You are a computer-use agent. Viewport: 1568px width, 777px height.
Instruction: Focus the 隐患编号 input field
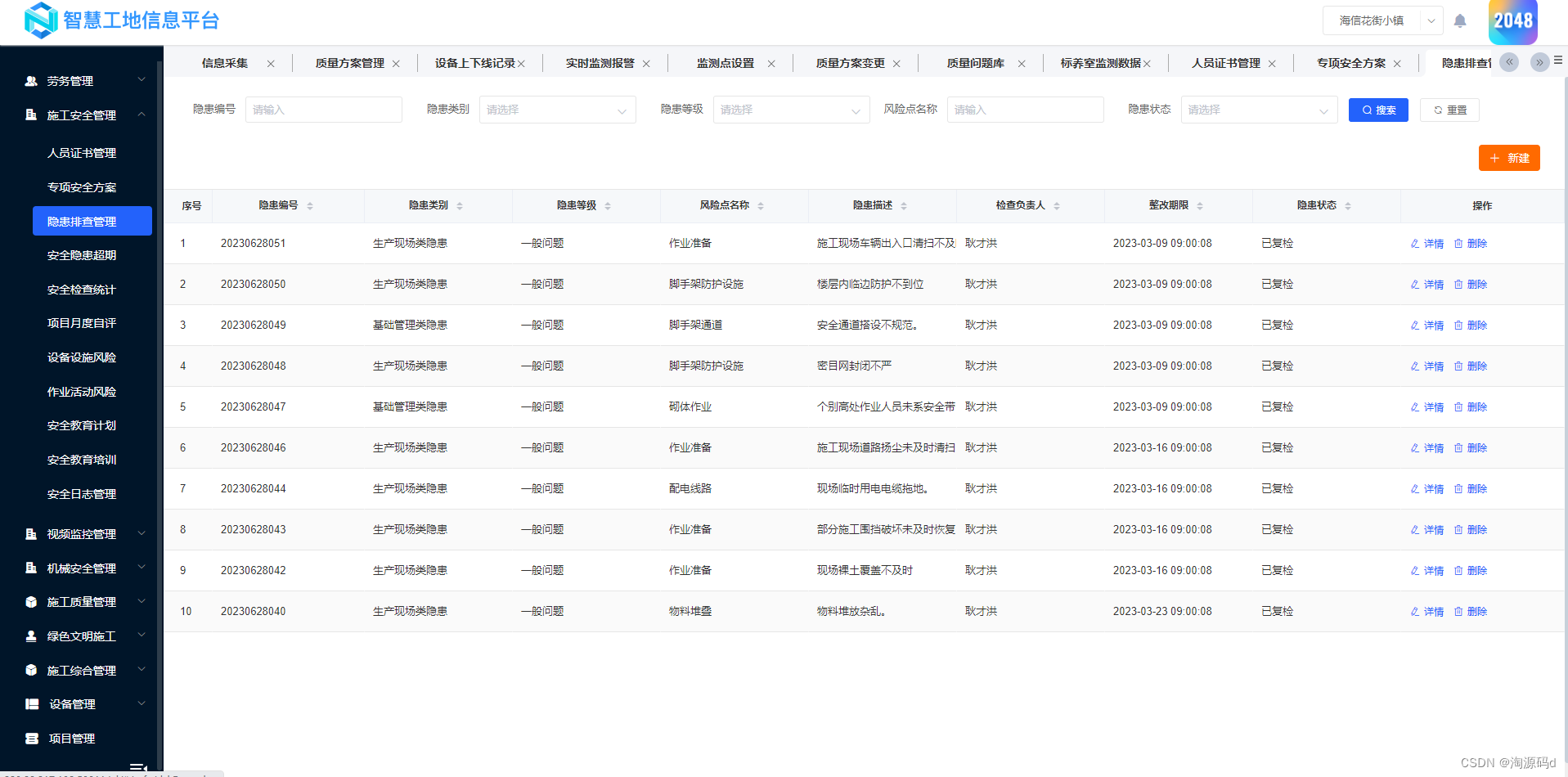point(324,110)
